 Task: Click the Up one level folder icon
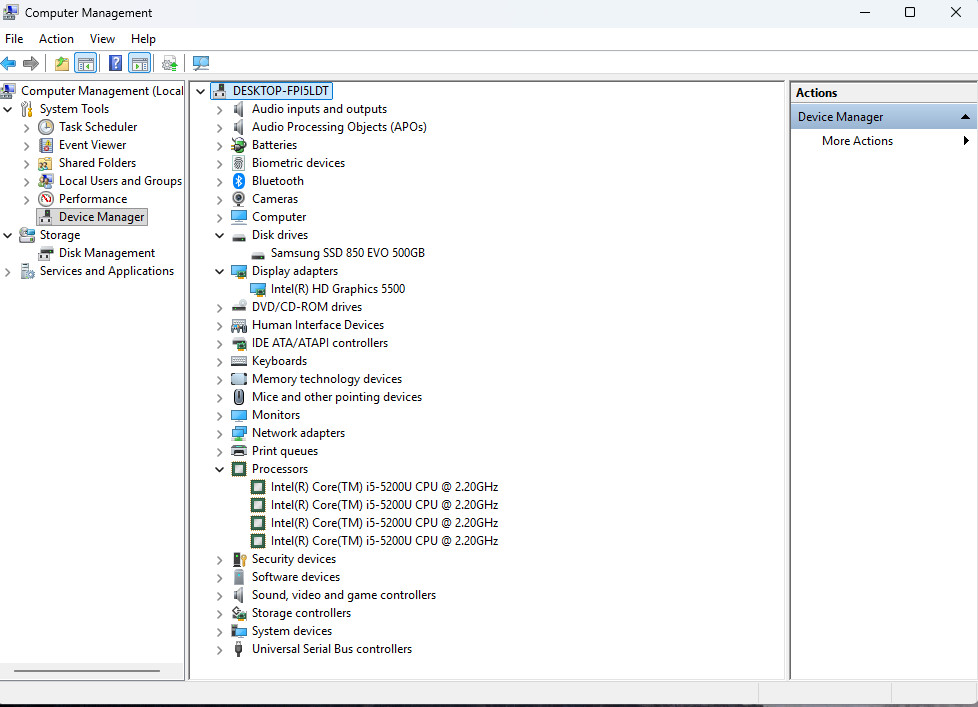[x=62, y=63]
